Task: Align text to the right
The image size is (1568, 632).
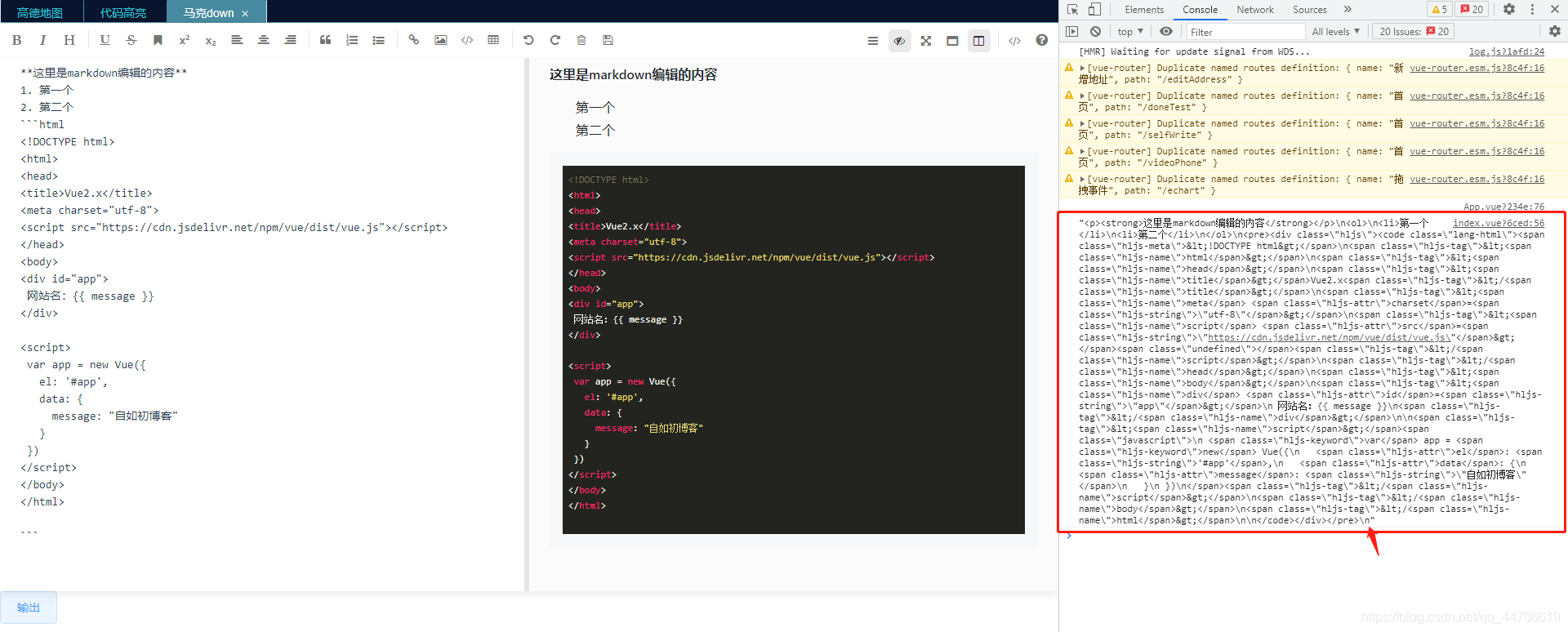Action: coord(290,40)
